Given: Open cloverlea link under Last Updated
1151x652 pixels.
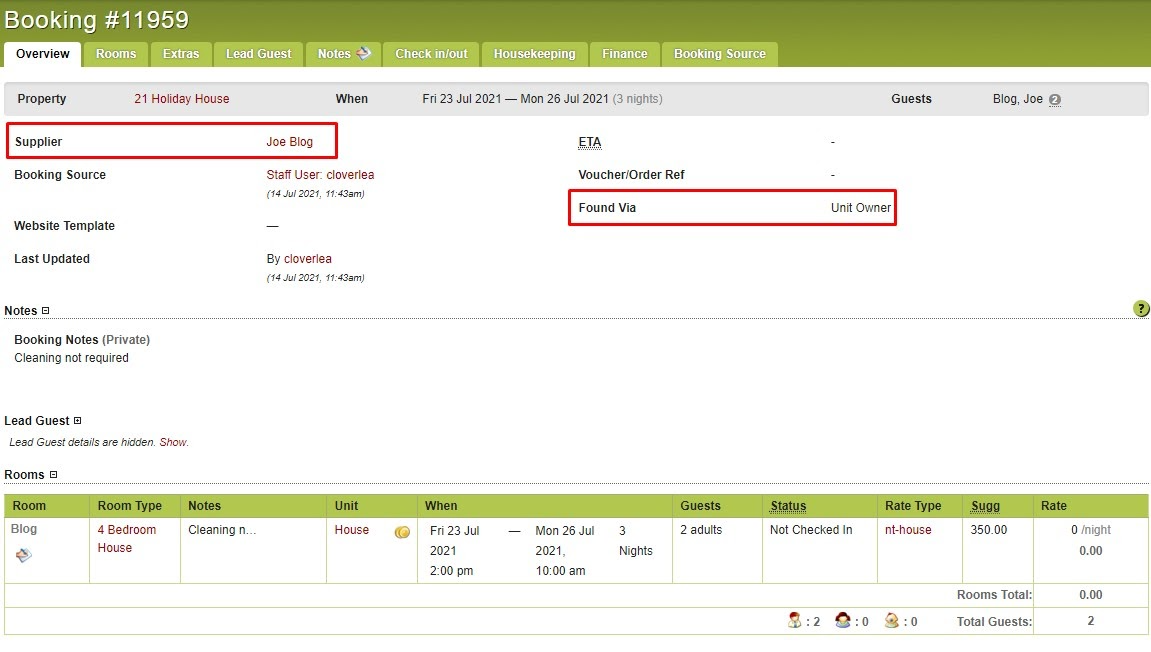Looking at the screenshot, I should pyautogui.click(x=308, y=258).
